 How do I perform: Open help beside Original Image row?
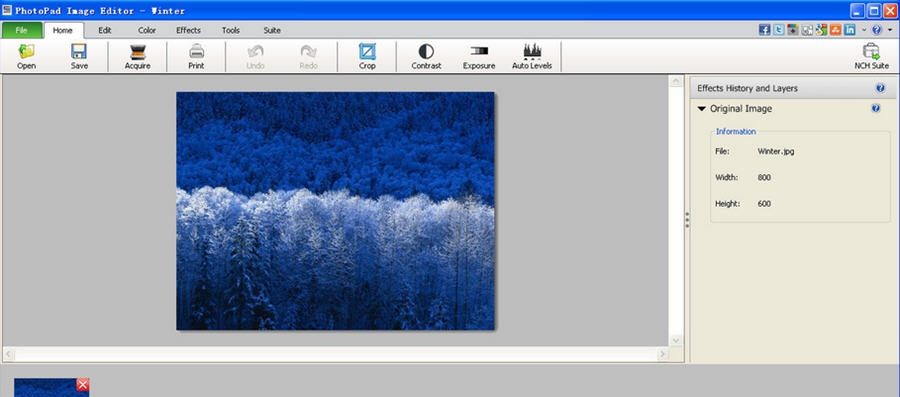coord(876,108)
